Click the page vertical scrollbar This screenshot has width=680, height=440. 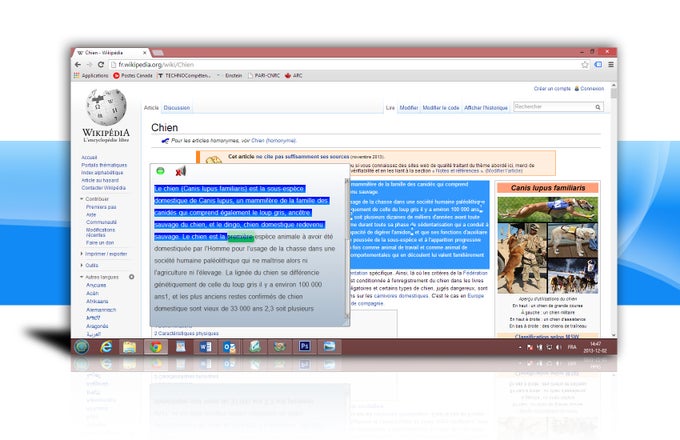613,208
